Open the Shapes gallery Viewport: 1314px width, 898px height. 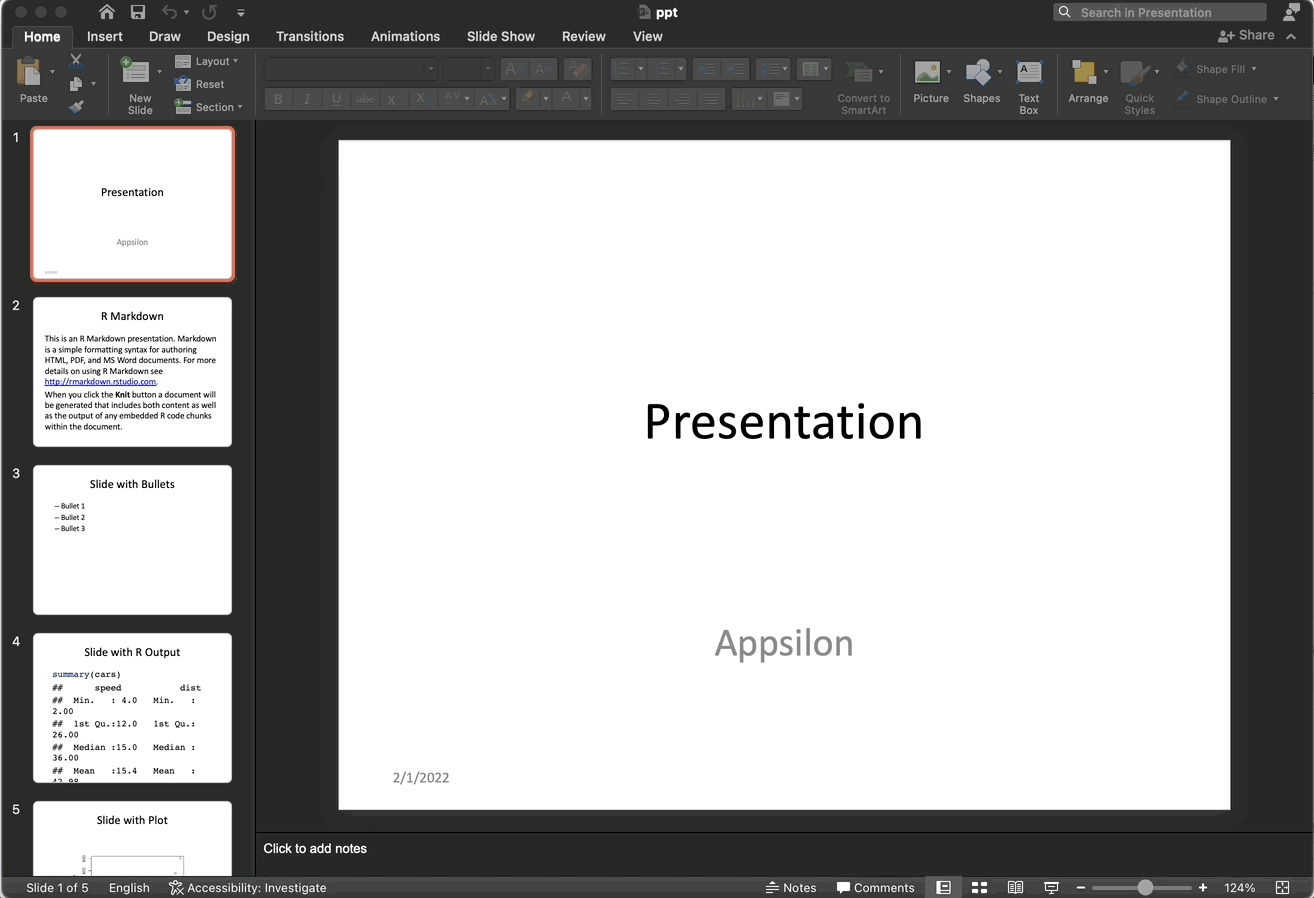981,80
